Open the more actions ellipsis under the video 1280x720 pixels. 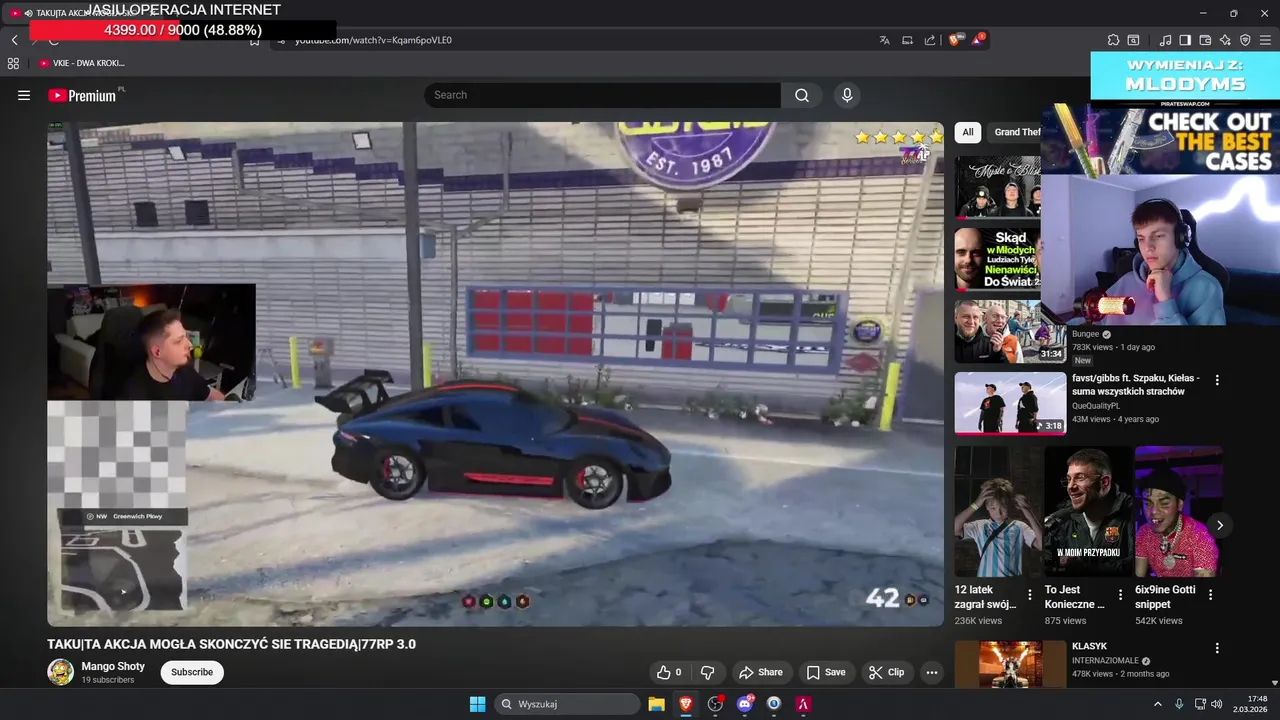point(932,672)
